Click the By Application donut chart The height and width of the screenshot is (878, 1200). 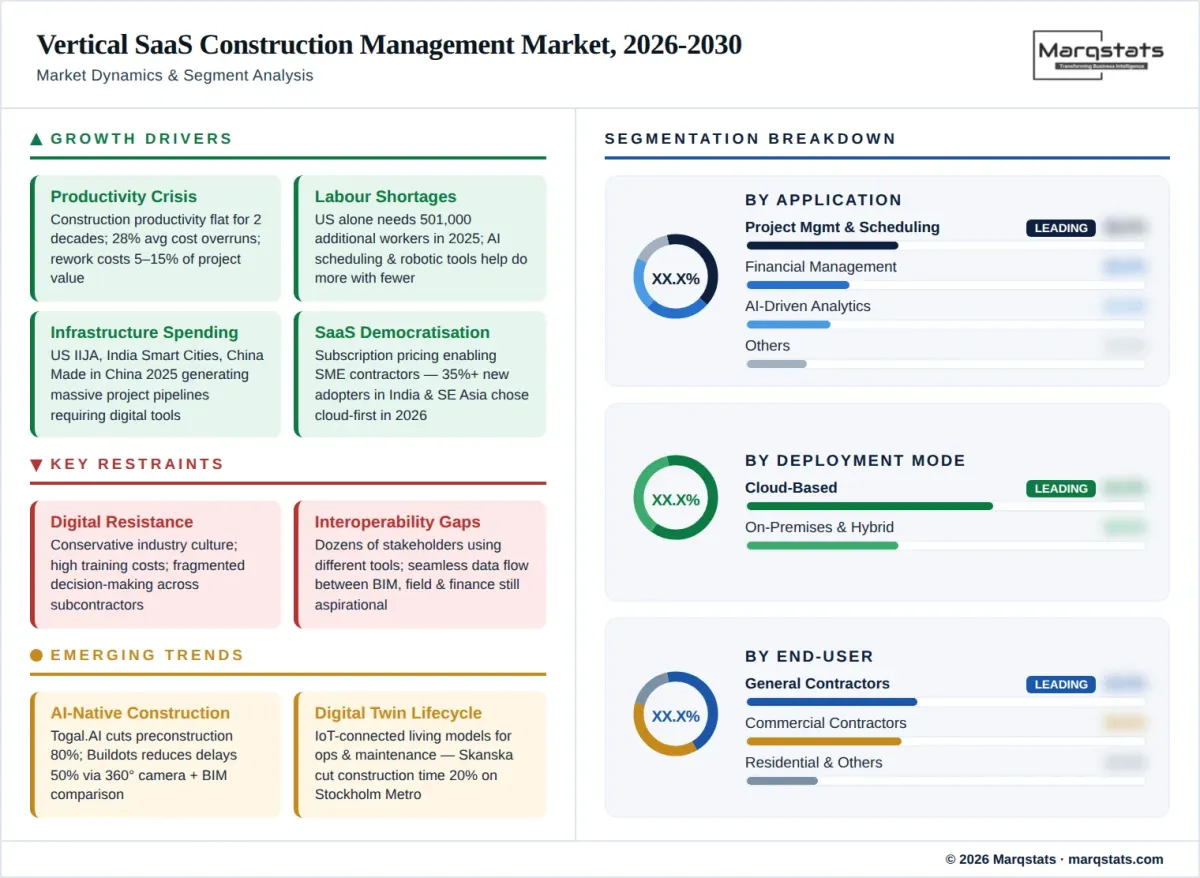coord(675,277)
